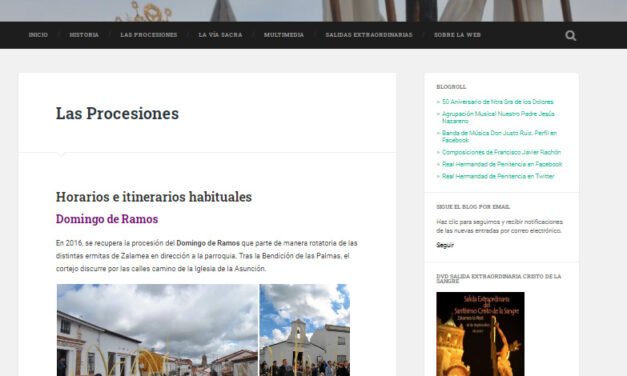Go to the Inicio menu item

tap(38, 35)
